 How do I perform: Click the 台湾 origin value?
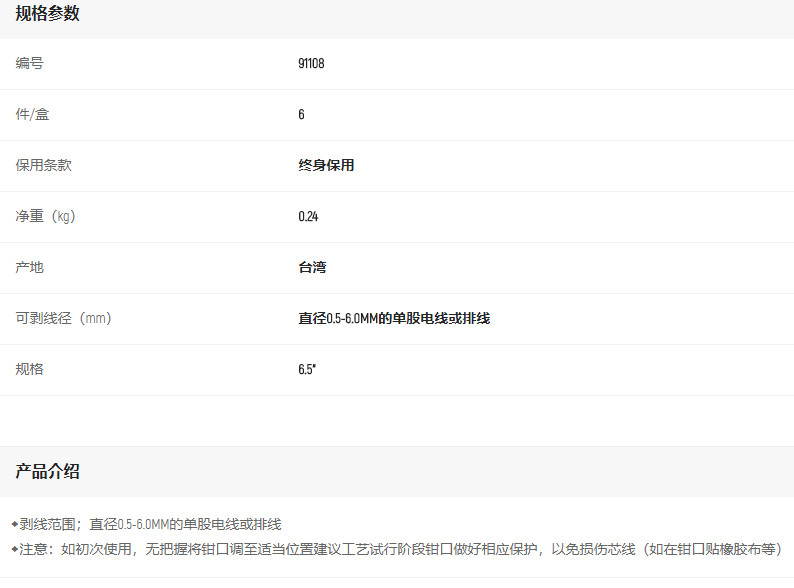[x=312, y=268]
